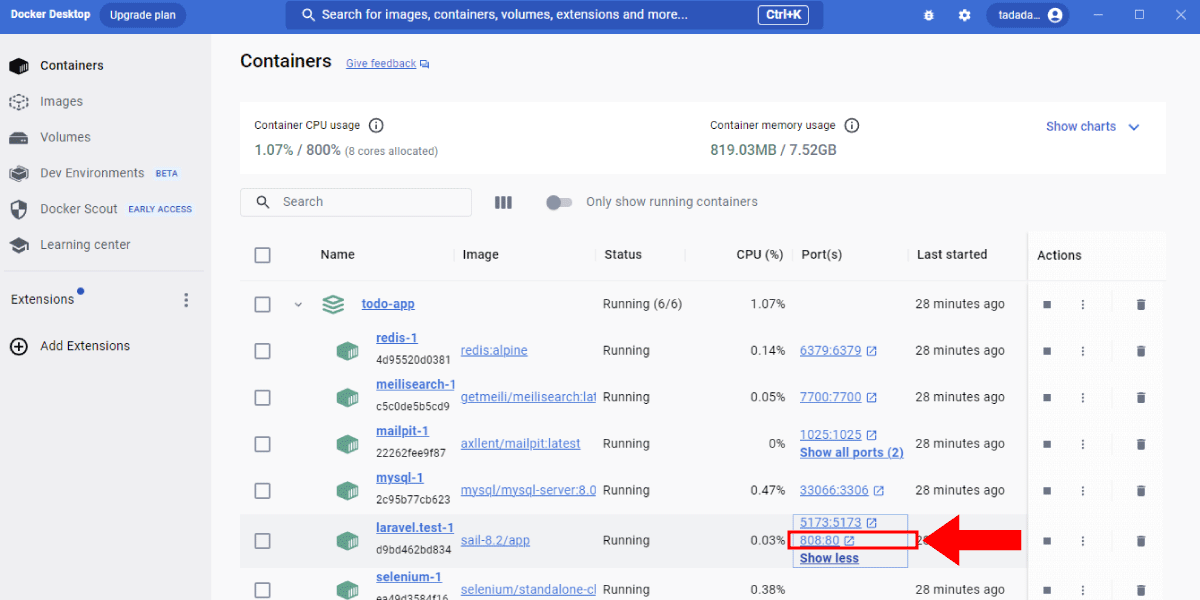Open the troubleshoot bug icon
Viewport: 1200px width, 600px height.
pos(929,15)
